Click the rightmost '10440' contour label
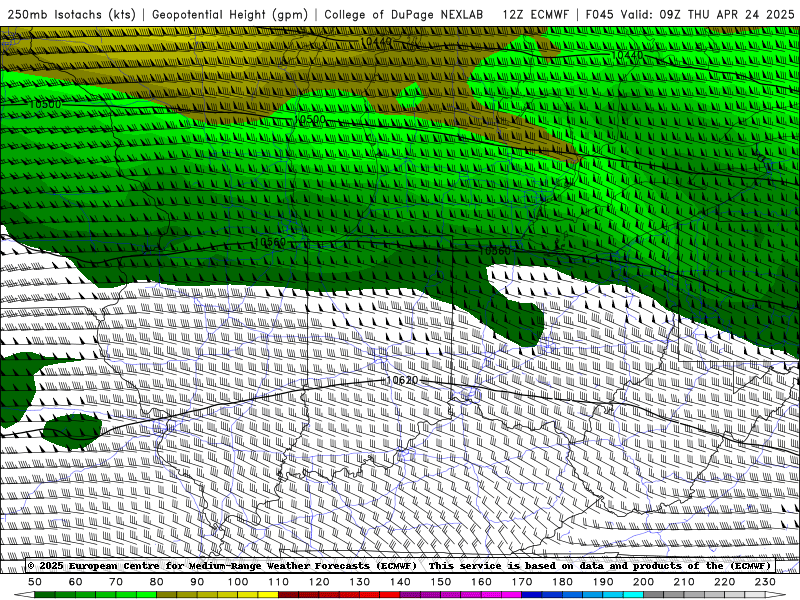 pyautogui.click(x=627, y=55)
